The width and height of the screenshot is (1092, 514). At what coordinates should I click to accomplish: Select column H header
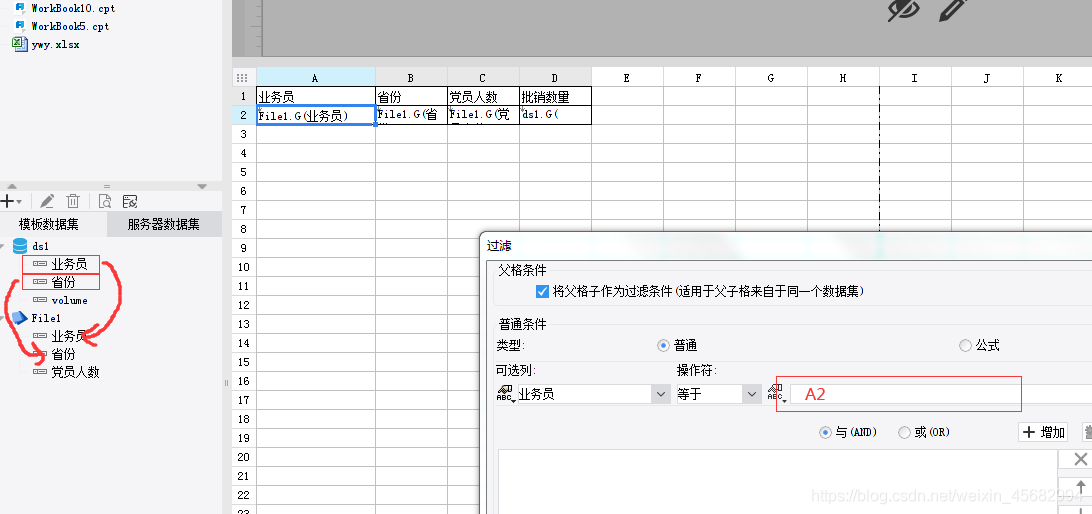[x=843, y=78]
